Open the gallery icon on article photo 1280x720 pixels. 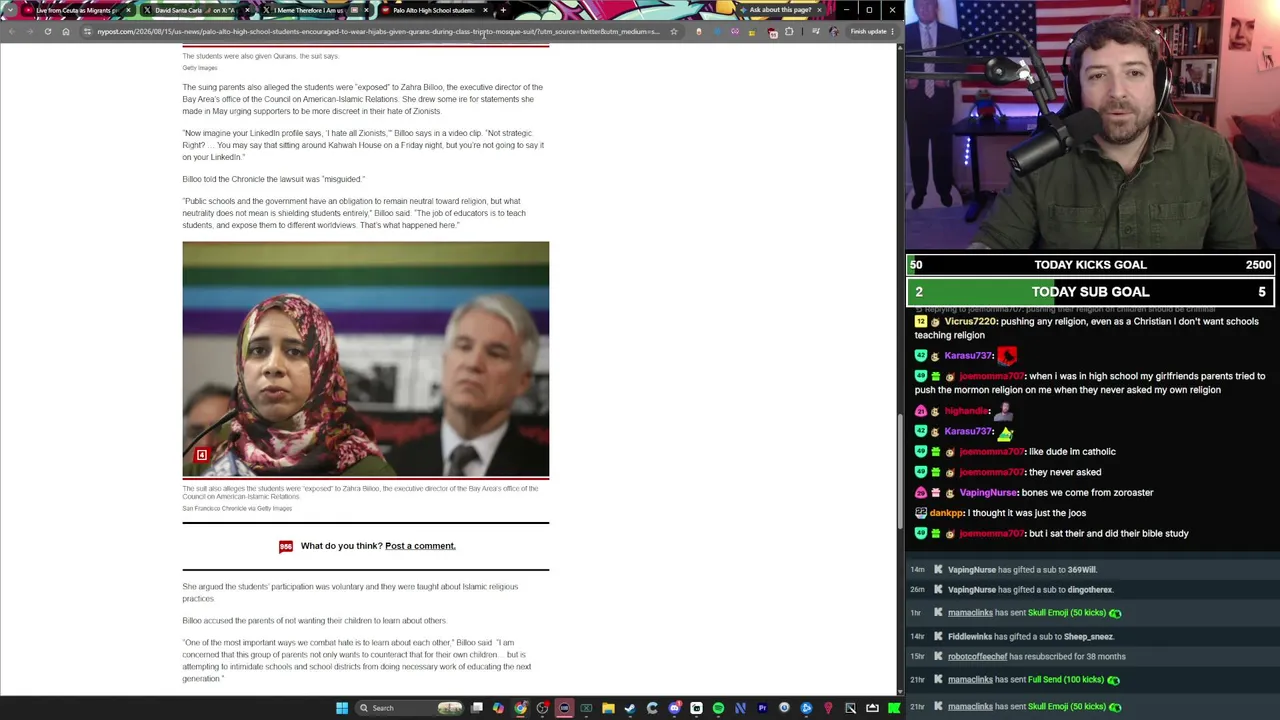pos(201,456)
